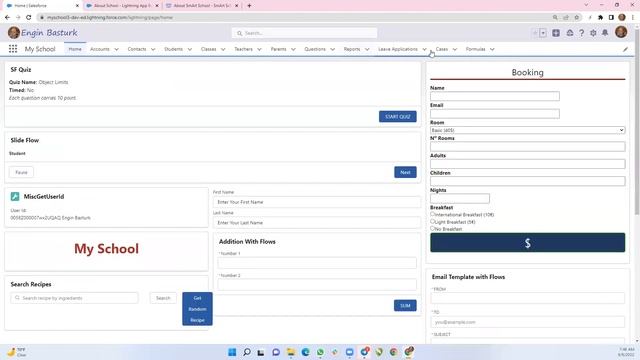The image size is (640, 360).
Task: Open the Chrome three-dot menu
Action: click(x=633, y=18)
